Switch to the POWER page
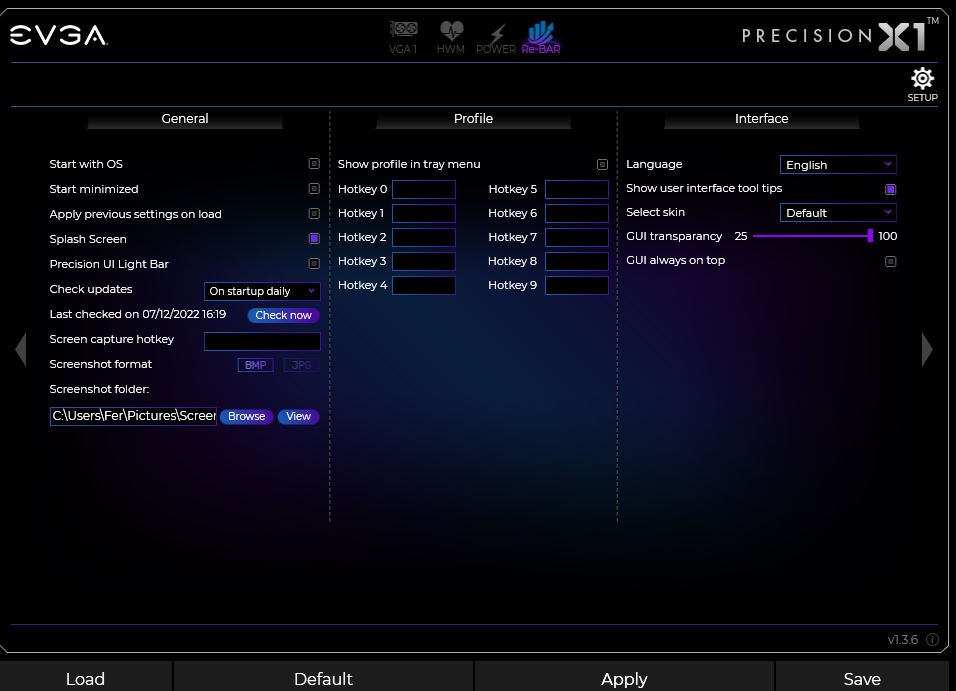Screen dimensions: 956x691 (x=496, y=38)
